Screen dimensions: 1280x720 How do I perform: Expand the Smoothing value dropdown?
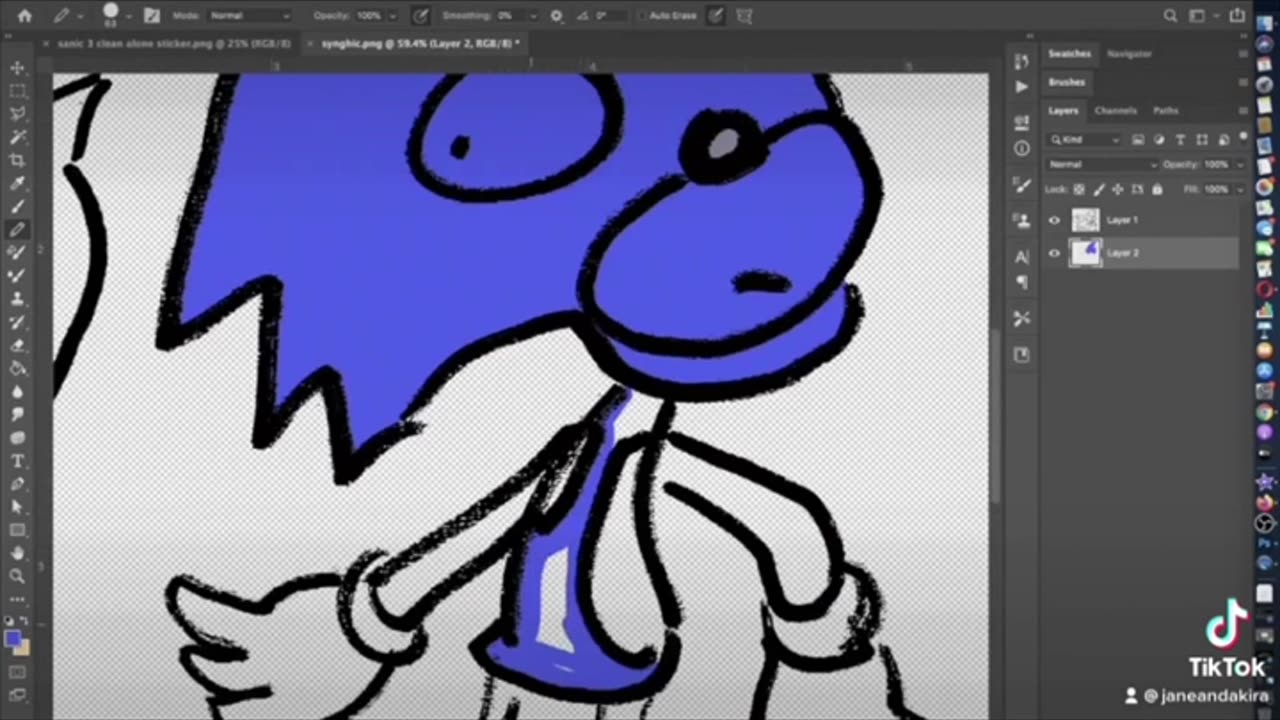pos(535,16)
